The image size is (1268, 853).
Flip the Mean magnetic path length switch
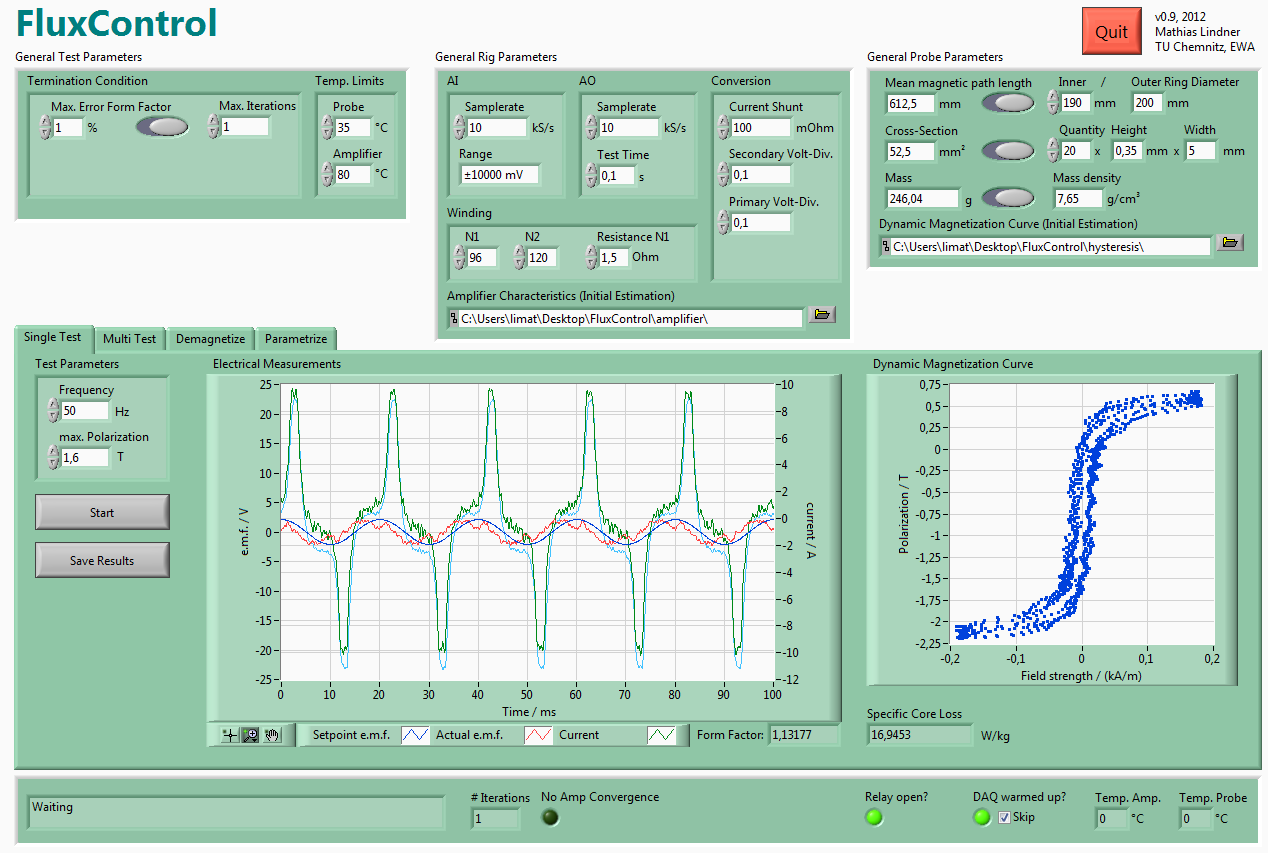[x=1008, y=103]
